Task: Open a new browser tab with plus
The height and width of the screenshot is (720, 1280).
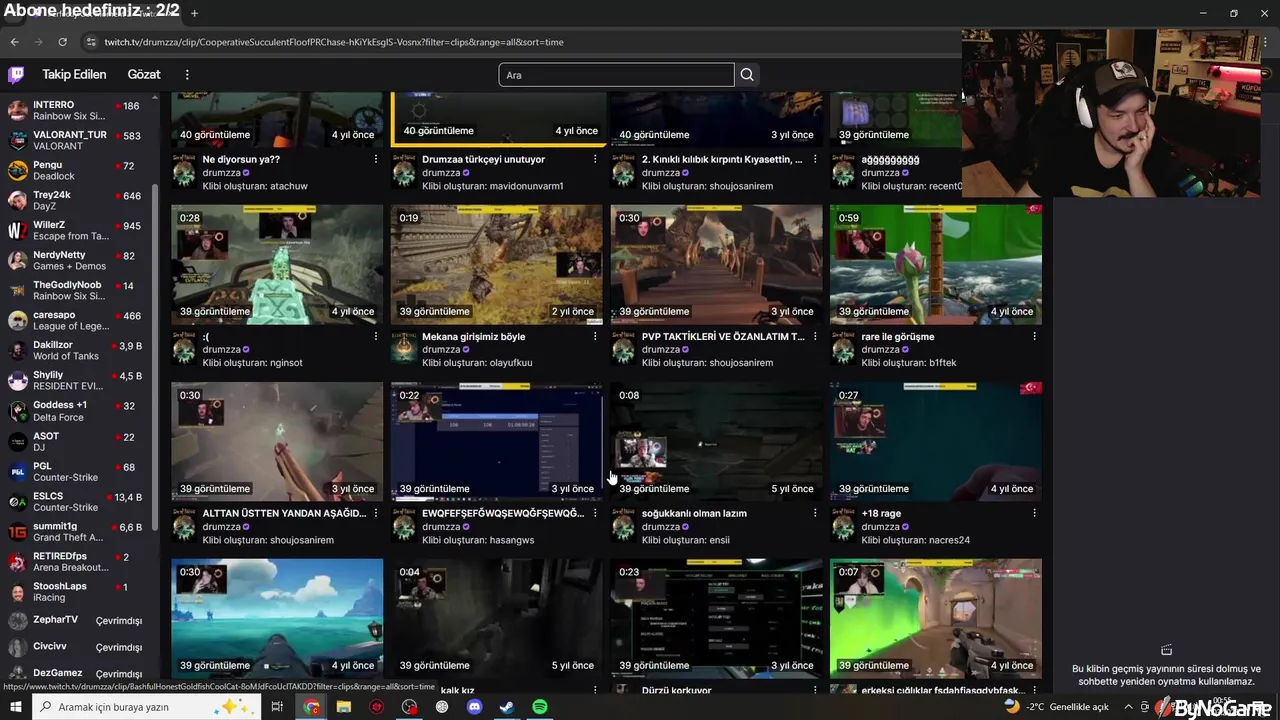Action: [194, 13]
